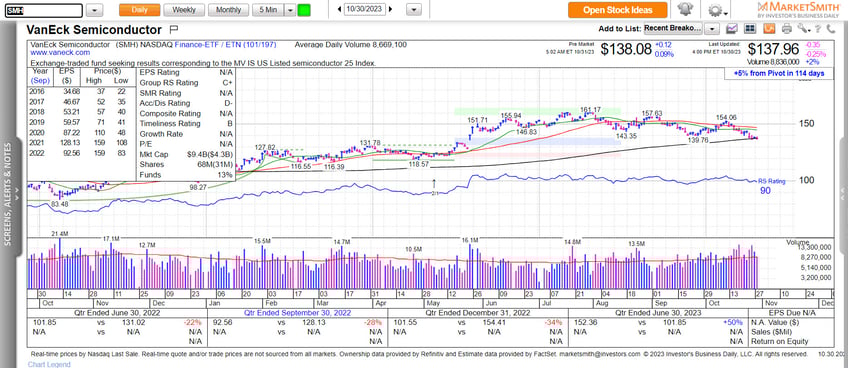Open the symbol history dropdown

(95, 10)
